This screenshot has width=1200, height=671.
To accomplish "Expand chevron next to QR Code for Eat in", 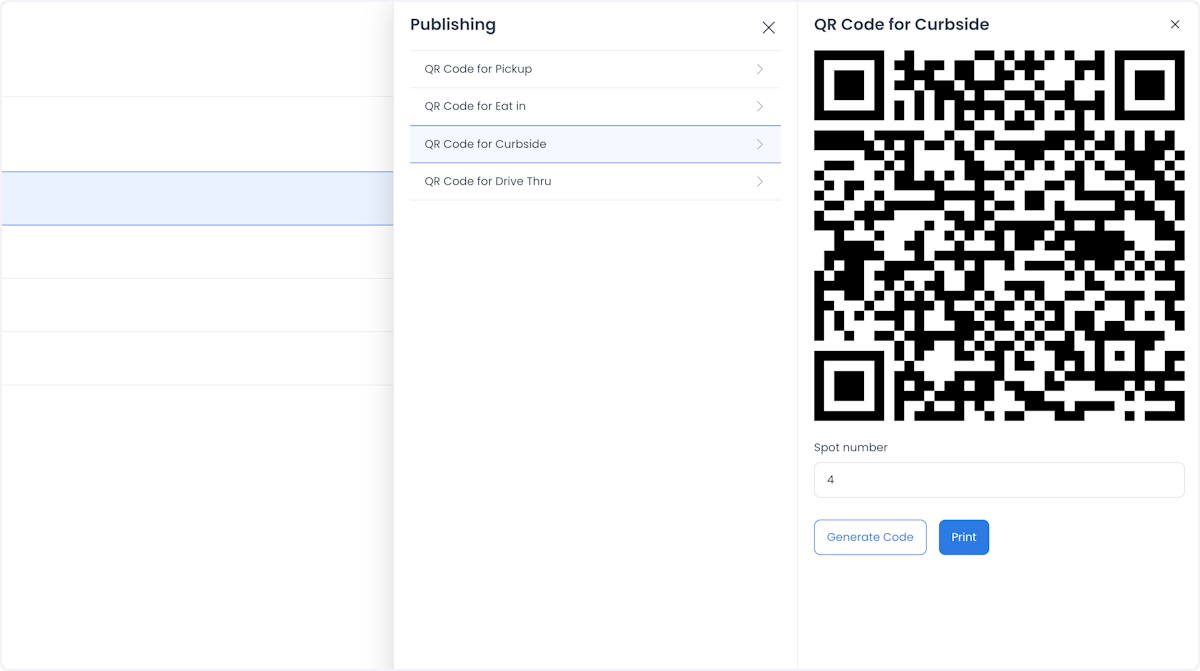I will coord(760,106).
